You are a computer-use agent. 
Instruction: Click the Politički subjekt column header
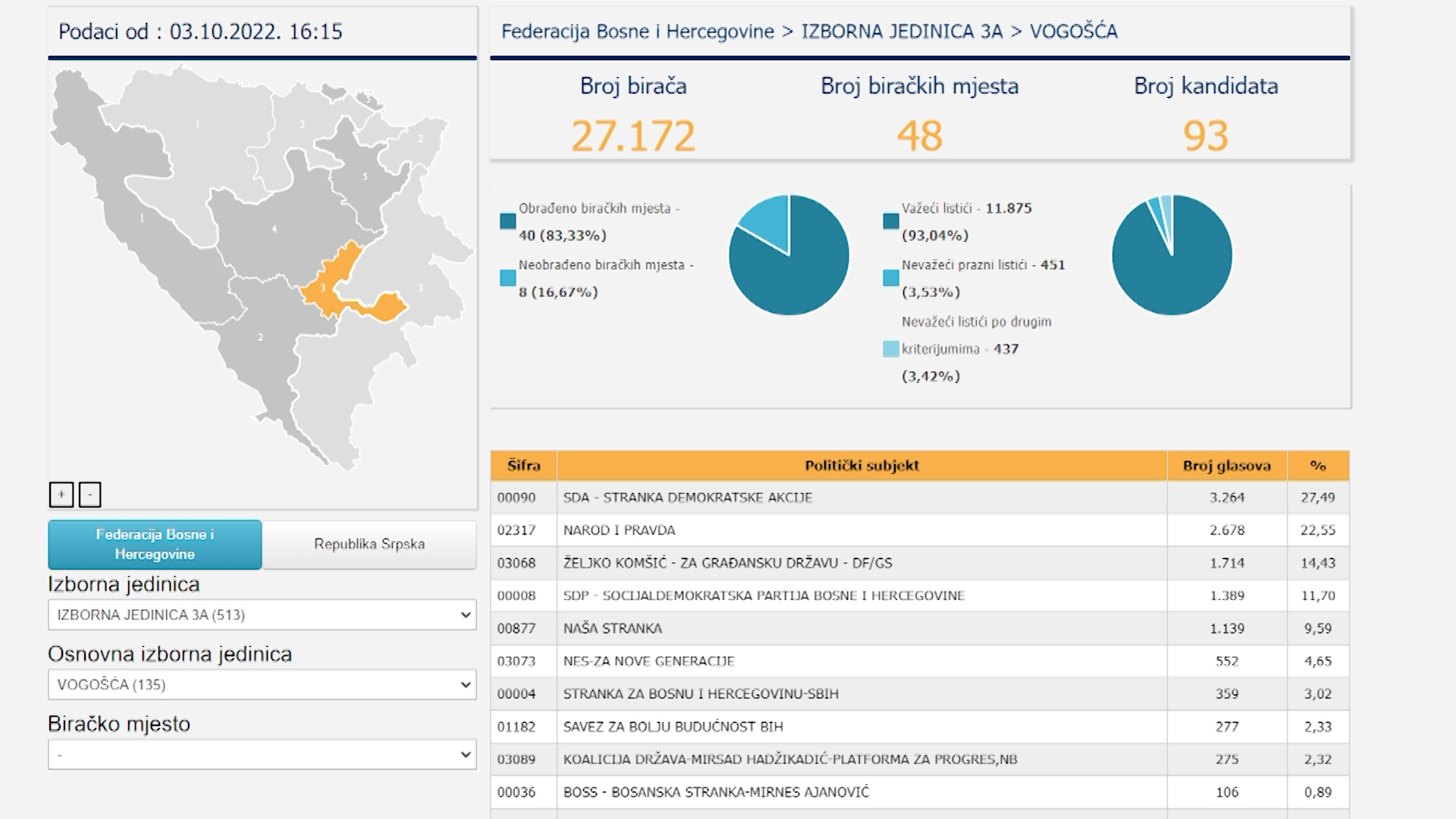pos(861,466)
